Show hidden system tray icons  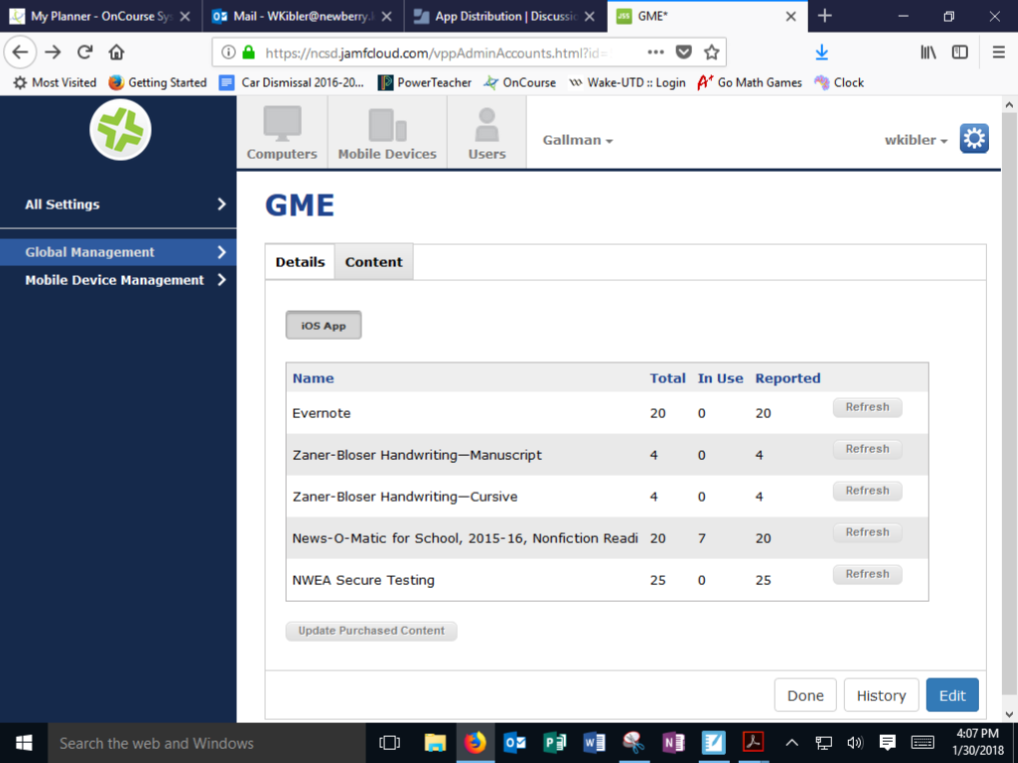click(x=791, y=742)
